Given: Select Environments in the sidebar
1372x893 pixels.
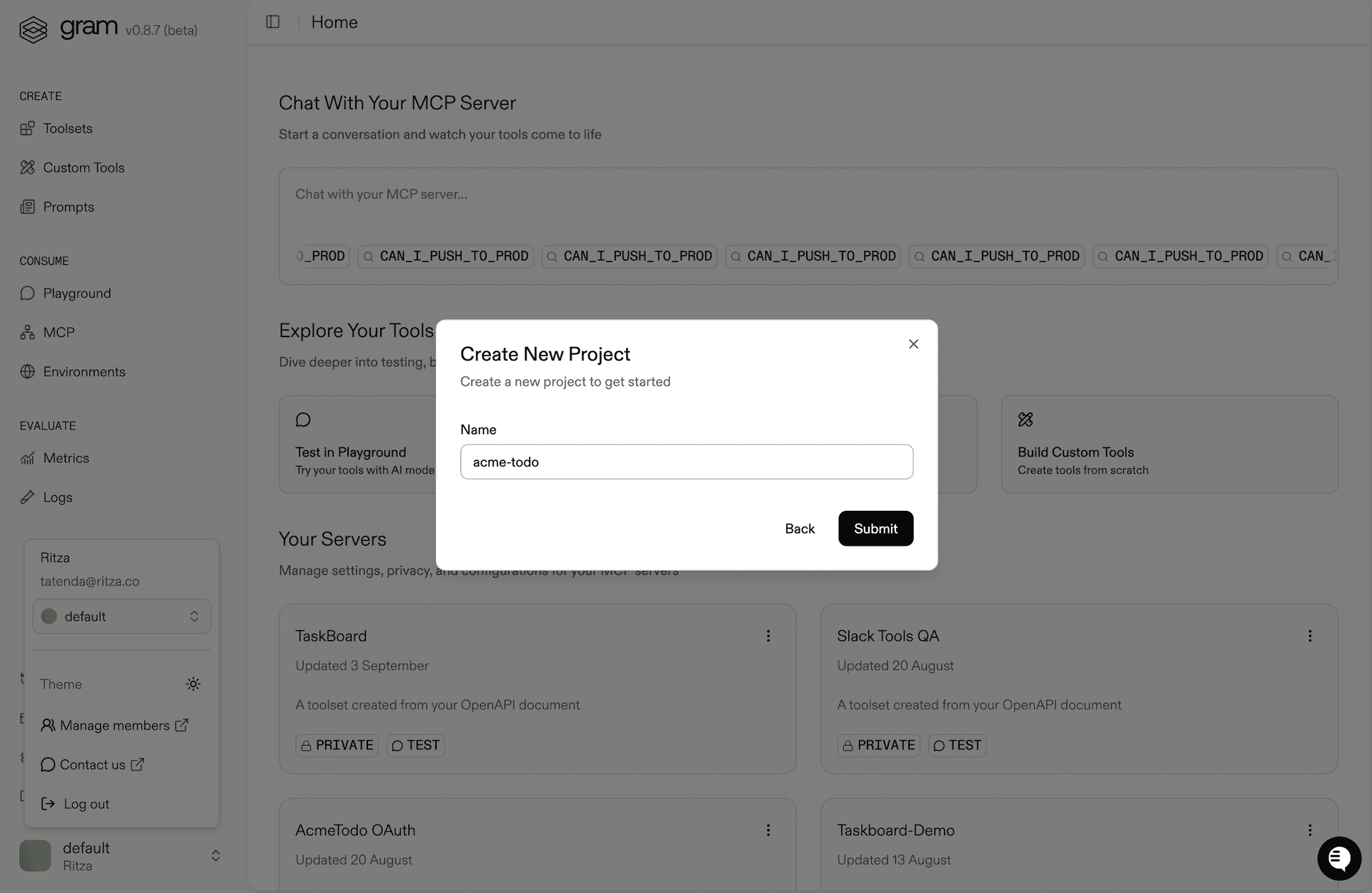Looking at the screenshot, I should [84, 371].
